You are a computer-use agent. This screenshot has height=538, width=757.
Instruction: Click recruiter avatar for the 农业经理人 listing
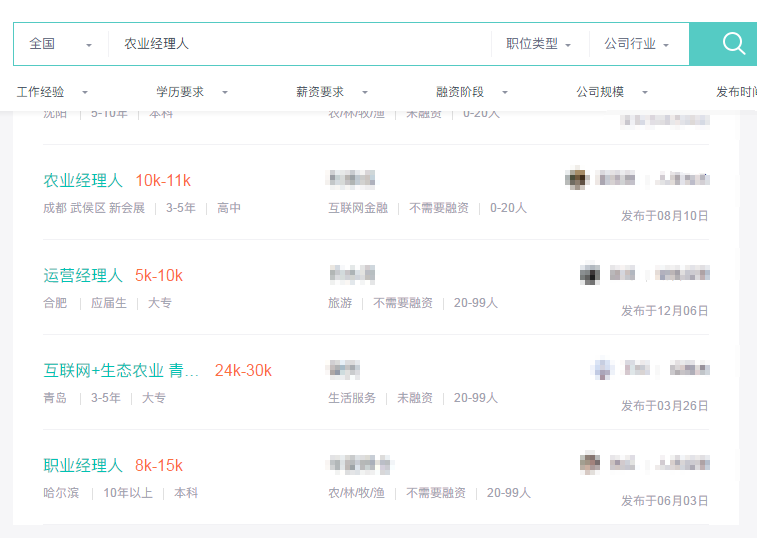point(577,179)
